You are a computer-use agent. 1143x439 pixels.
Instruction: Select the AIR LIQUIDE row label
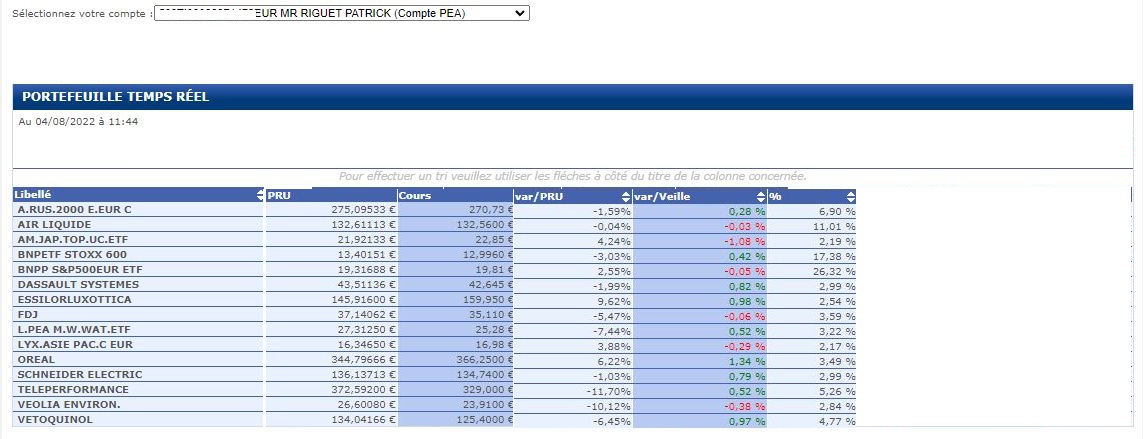pos(54,225)
